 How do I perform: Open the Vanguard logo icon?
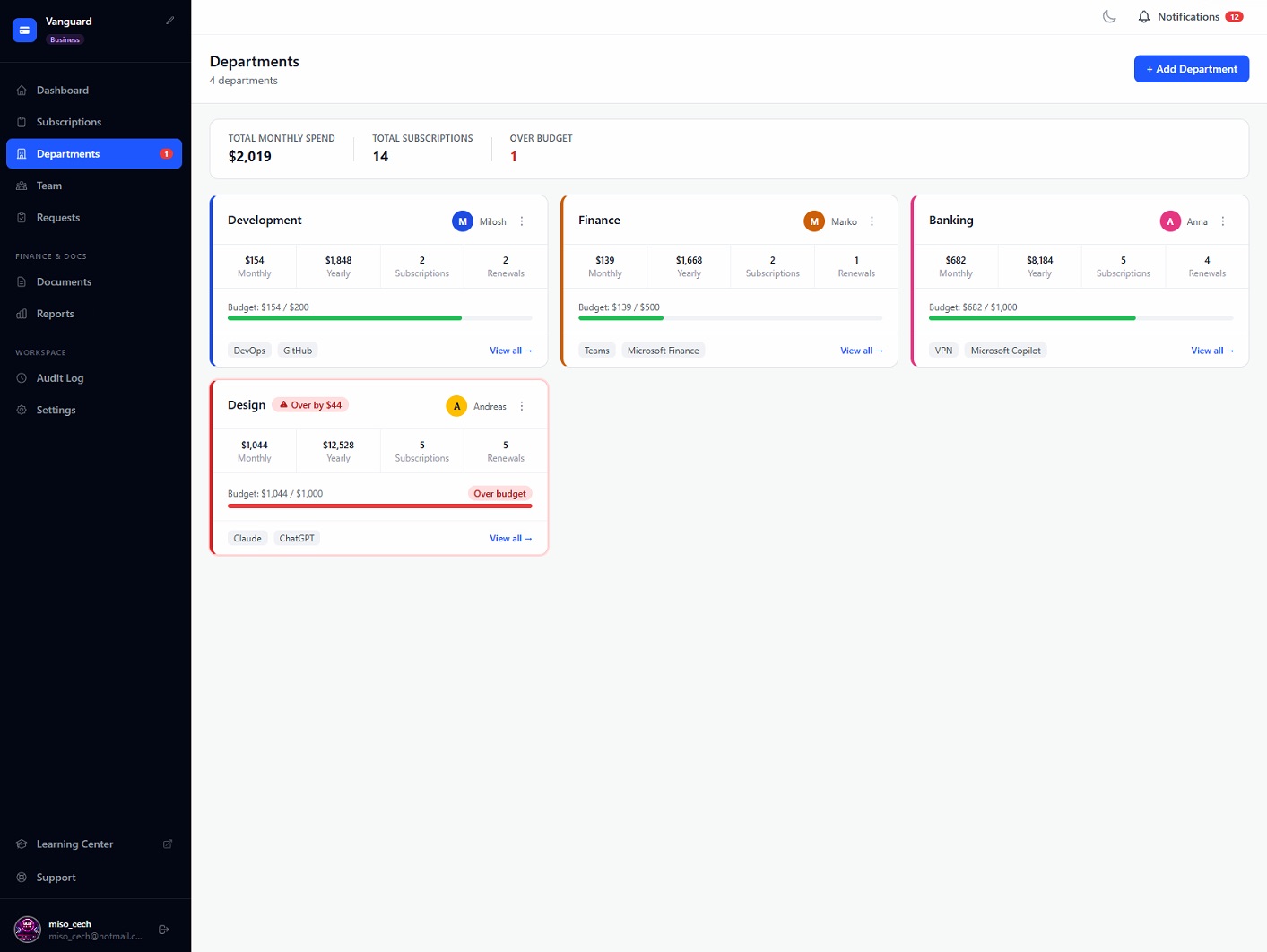(x=25, y=30)
